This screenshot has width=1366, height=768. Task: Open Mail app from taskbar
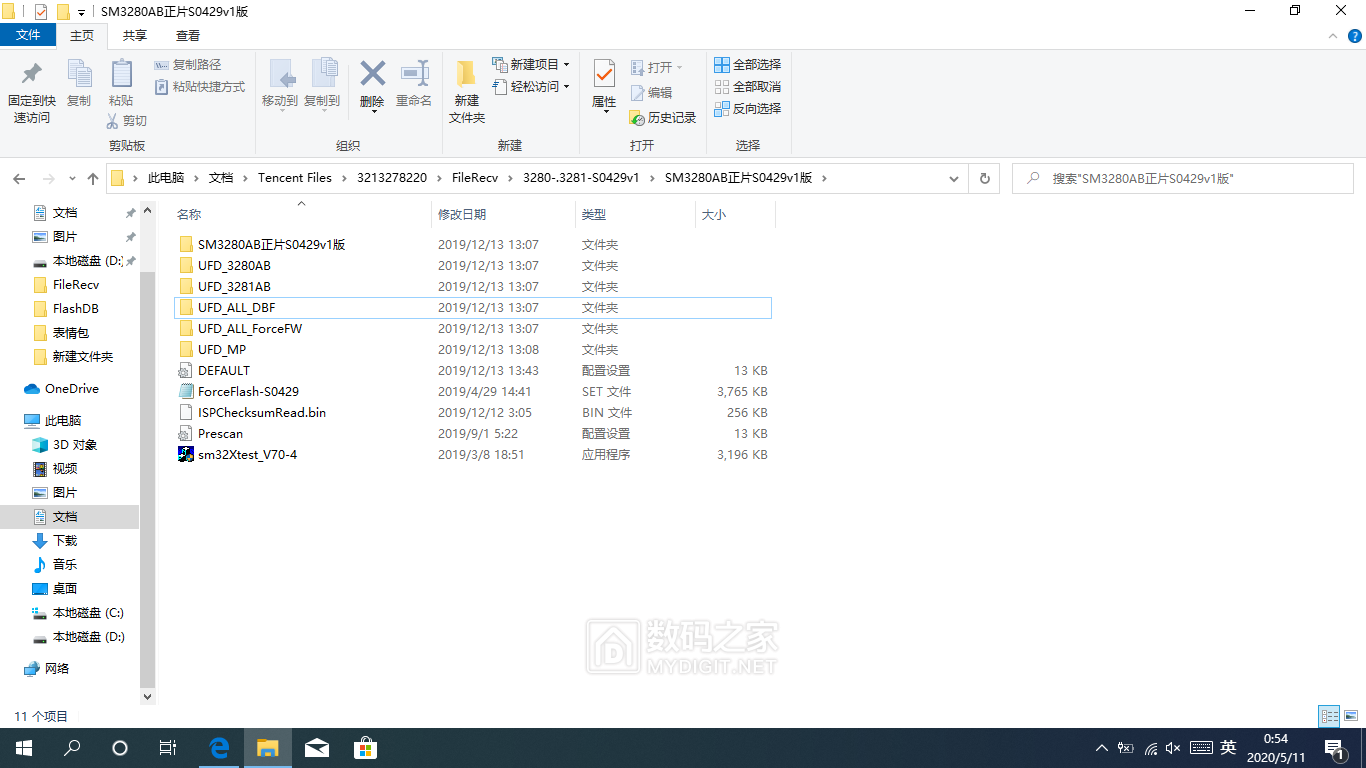317,748
